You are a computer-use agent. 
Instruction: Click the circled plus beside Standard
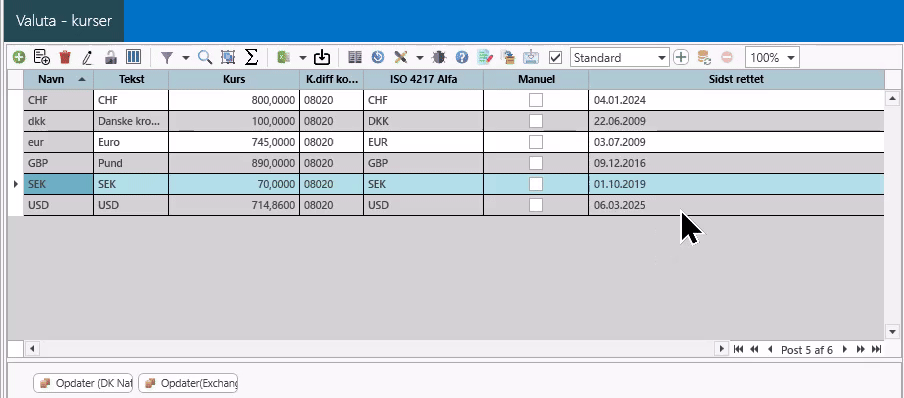[681, 57]
